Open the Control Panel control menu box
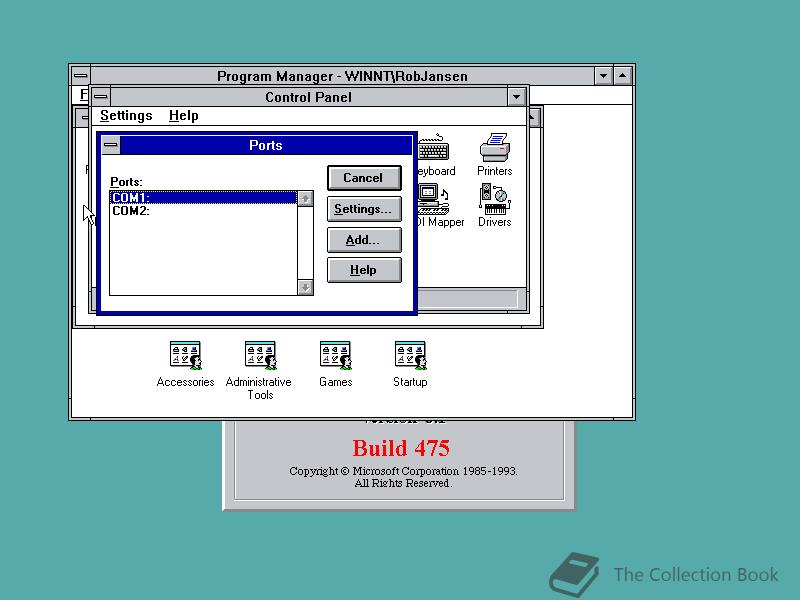Screen dimensions: 800x600 pyautogui.click(x=101, y=97)
